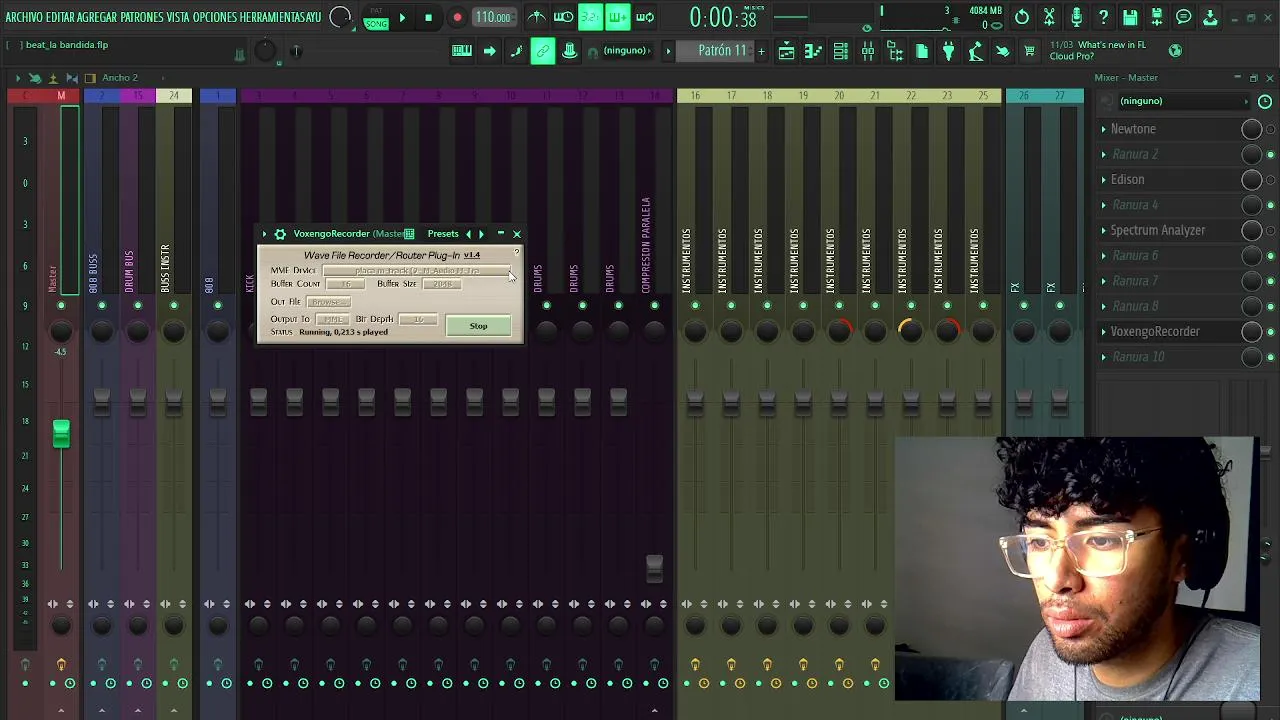Click What's new in FL Cloud Pro news

[x=1098, y=51]
